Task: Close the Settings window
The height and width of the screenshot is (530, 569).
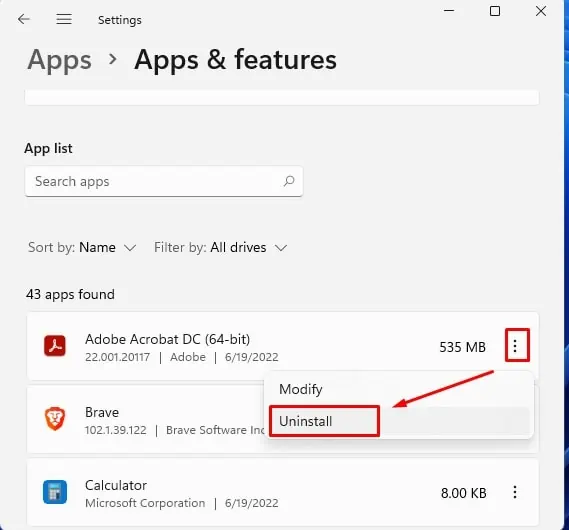Action: (x=541, y=11)
